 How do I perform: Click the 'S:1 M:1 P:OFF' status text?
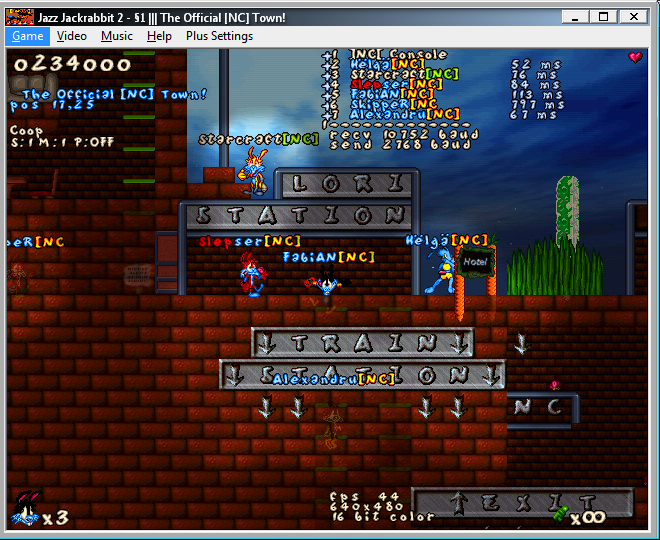tap(62, 142)
